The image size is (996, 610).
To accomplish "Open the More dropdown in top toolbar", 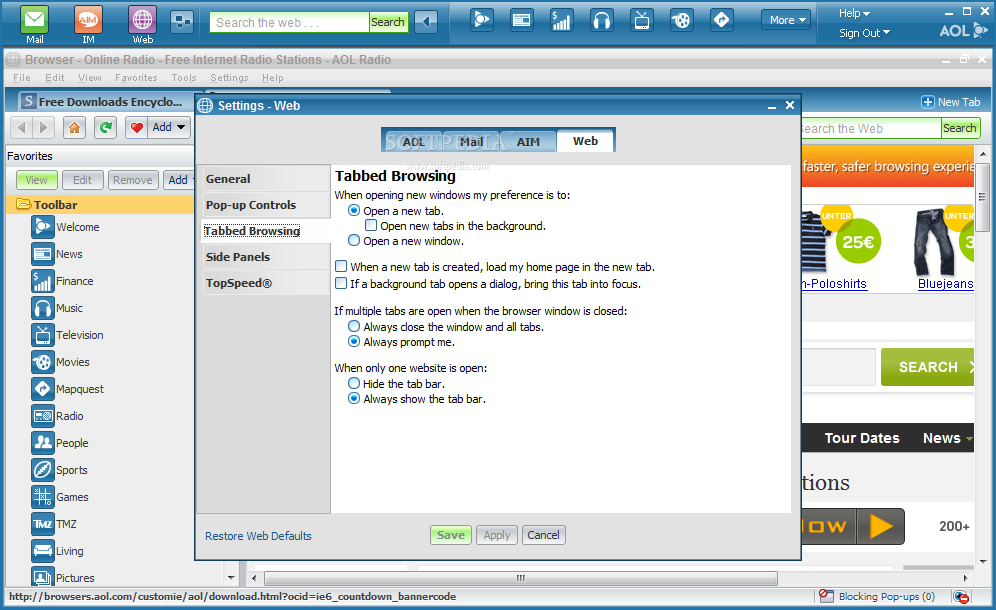I will (786, 20).
